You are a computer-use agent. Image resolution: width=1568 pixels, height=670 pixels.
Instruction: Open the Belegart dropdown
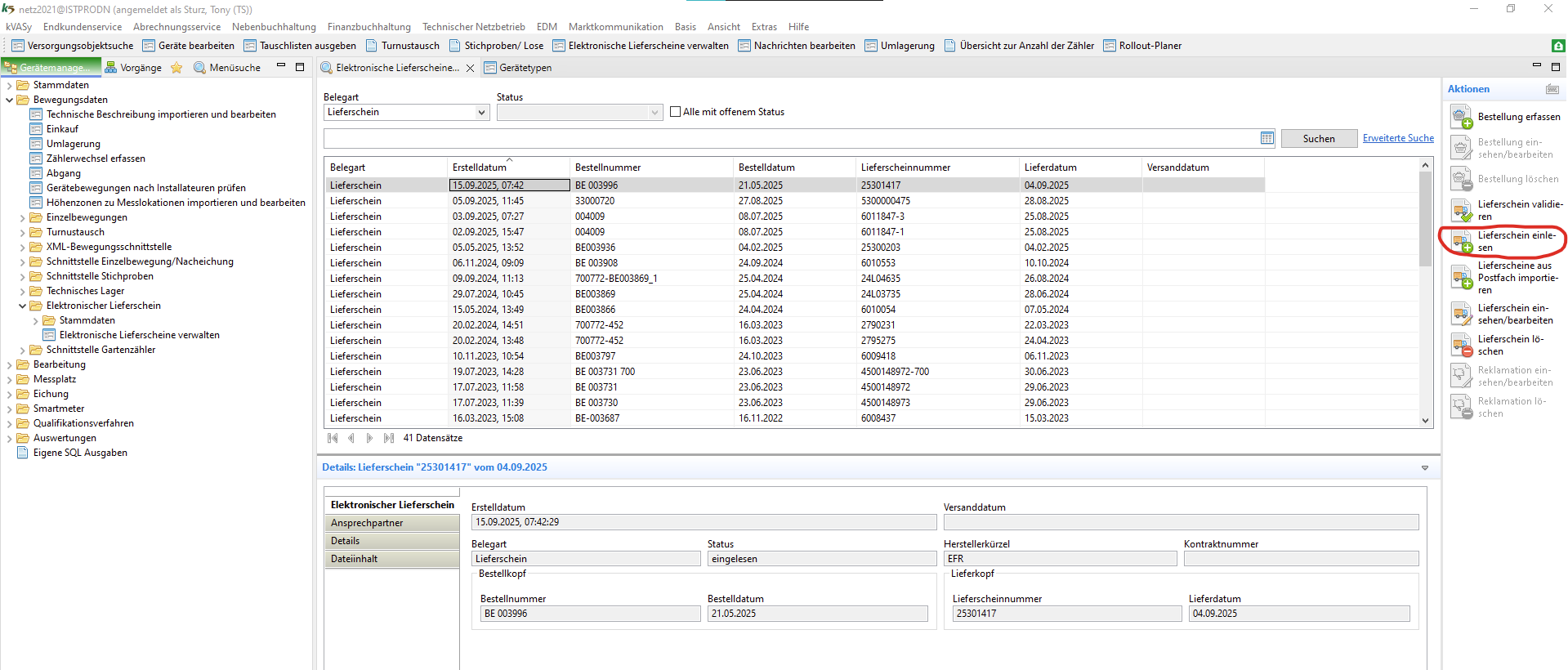click(481, 113)
